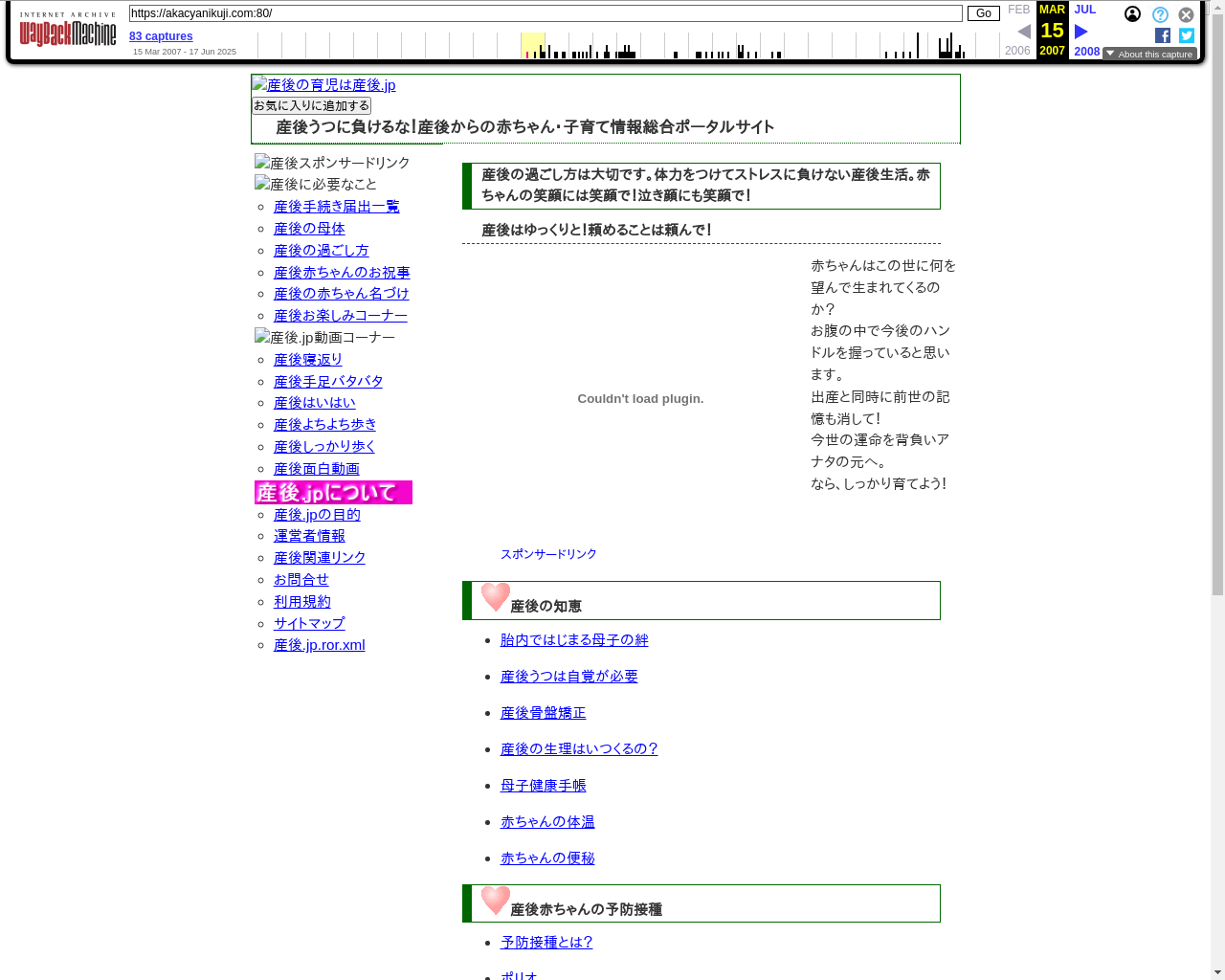
Task: Open 産後の過ごし方 sidebar link
Action: point(321,251)
